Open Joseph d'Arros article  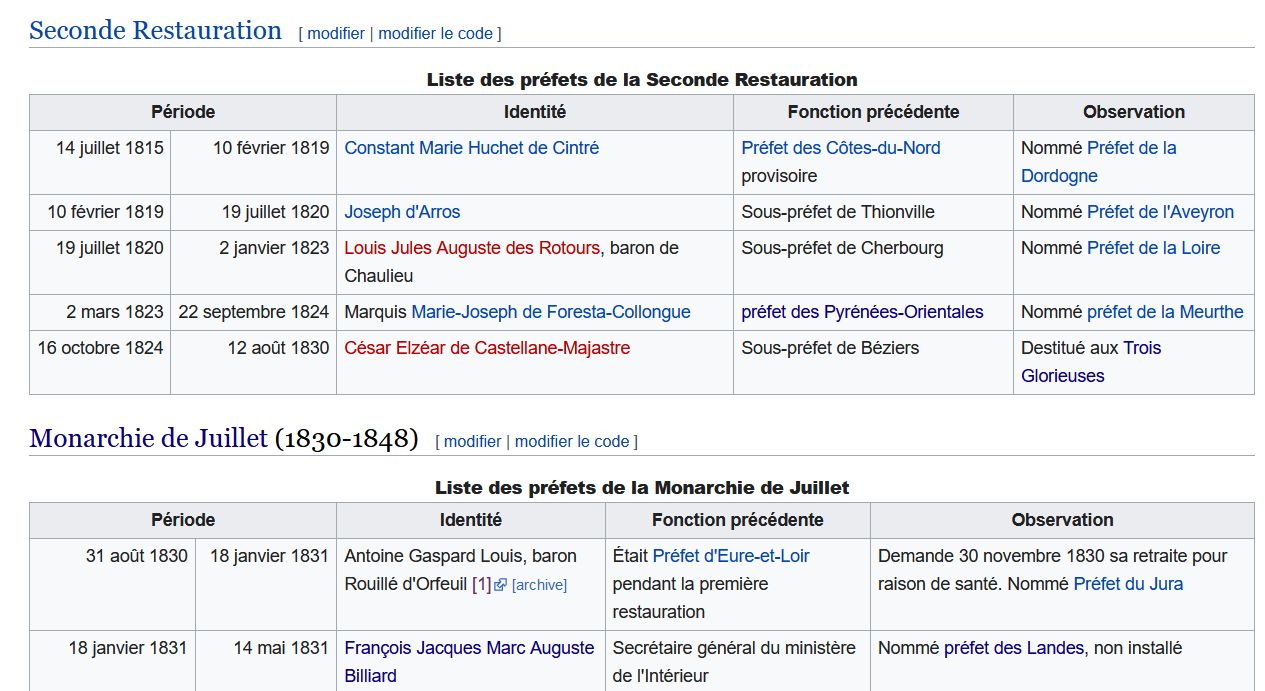402,212
